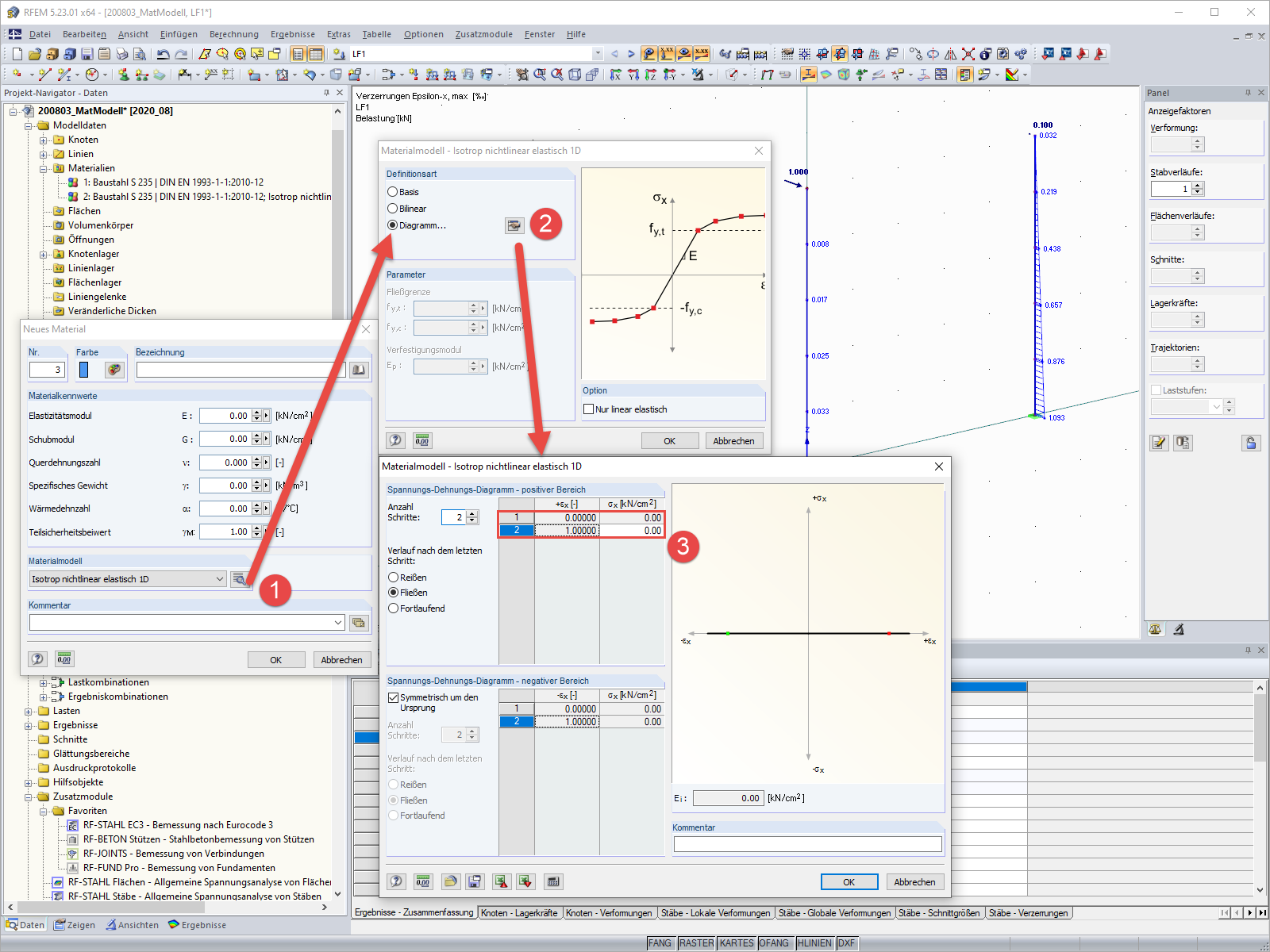
Task: Undo the last action in toolbar
Action: 164,54
